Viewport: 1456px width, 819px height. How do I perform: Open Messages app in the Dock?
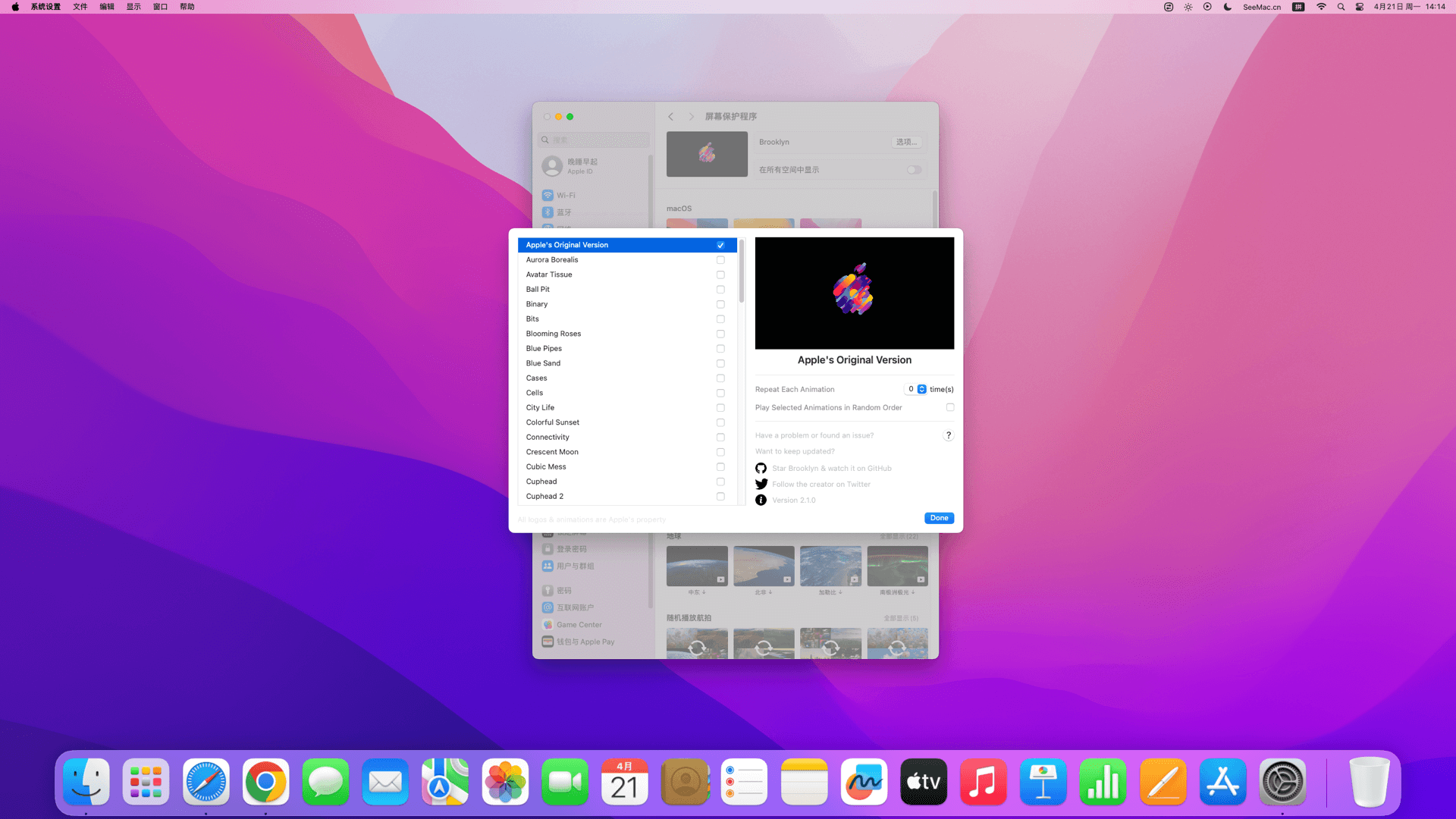coord(326,782)
